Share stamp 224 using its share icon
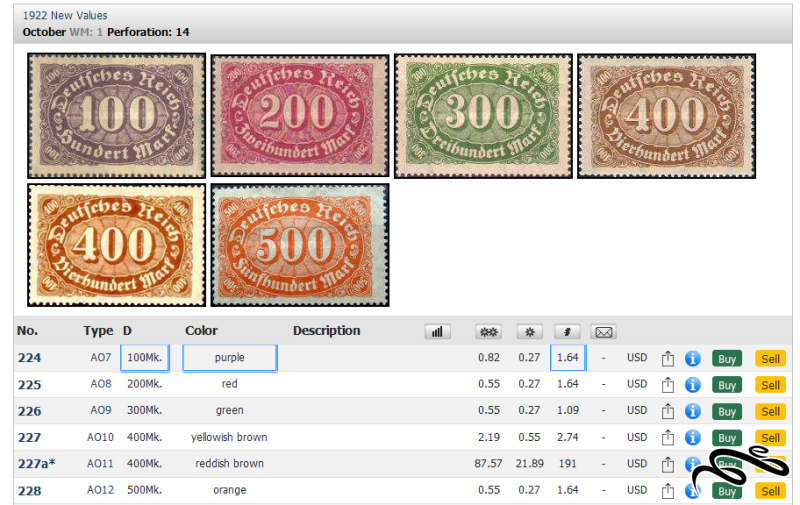Screen dimensions: 800x505 [x=667, y=359]
